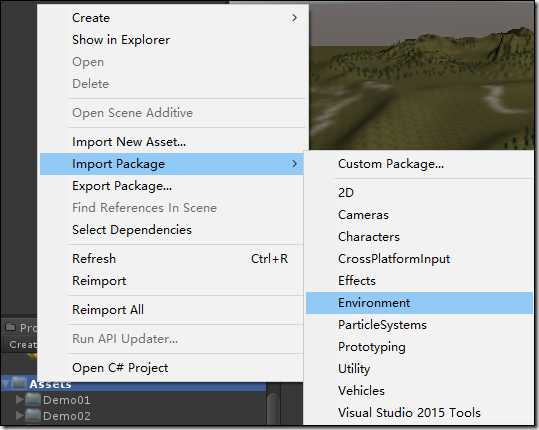
Task: Click the Demo01 folder icon
Action: [33, 400]
